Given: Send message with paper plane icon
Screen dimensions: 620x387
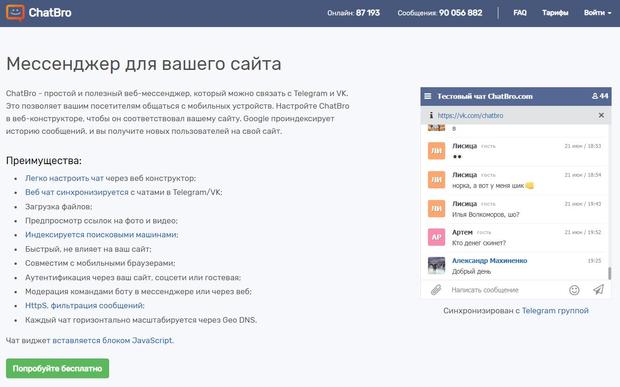Looking at the screenshot, I should point(599,290).
